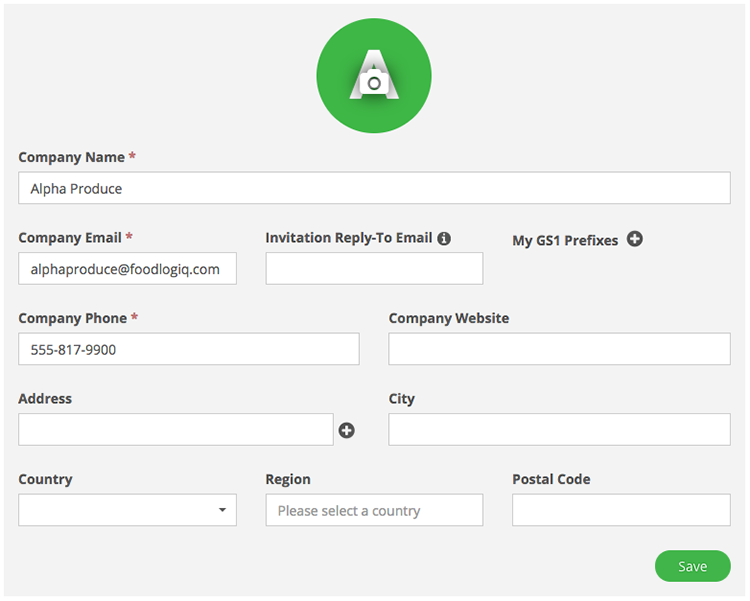
Task: Click the My GS1 Prefixes label
Action: (565, 240)
